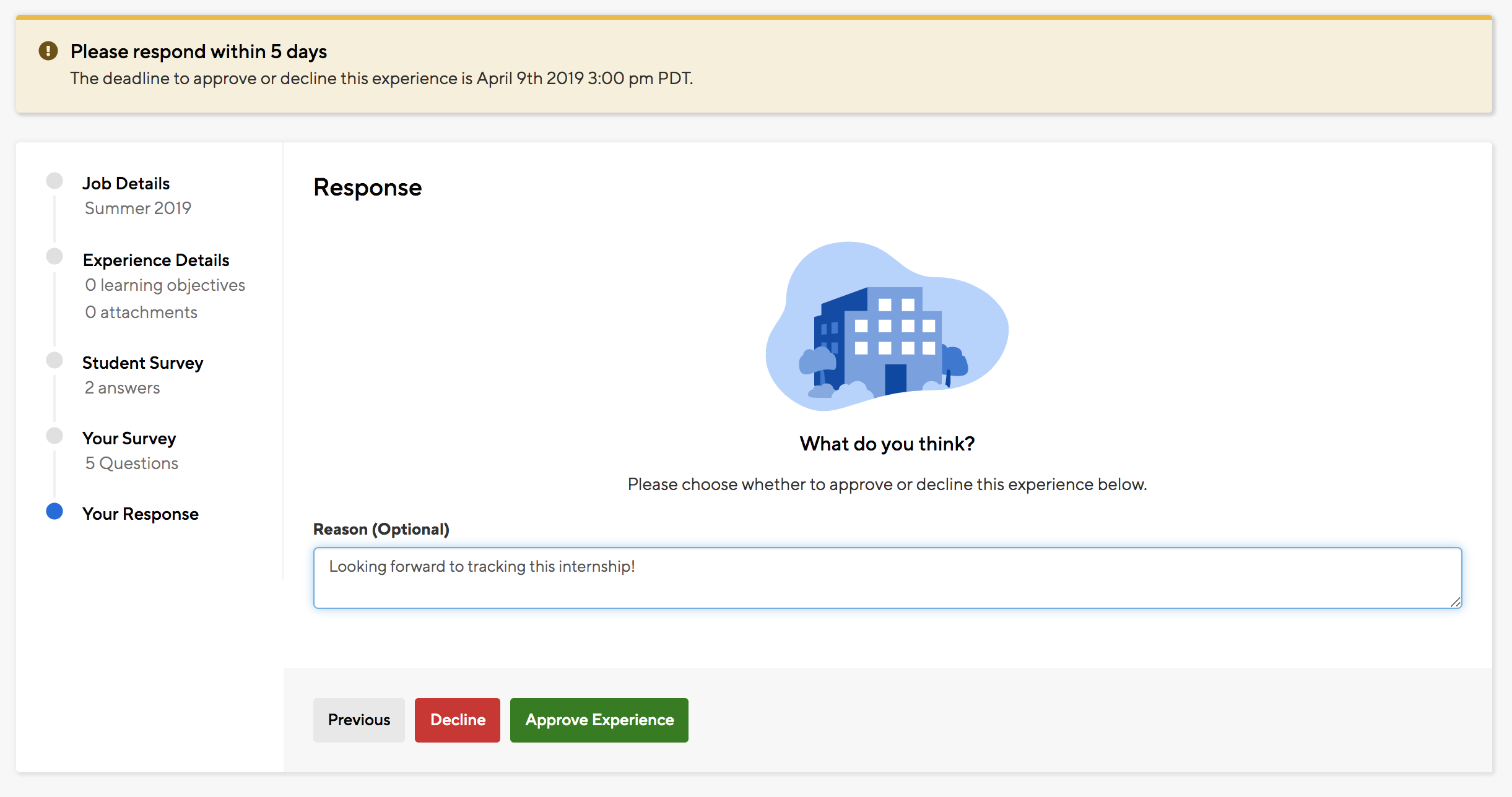This screenshot has height=797, width=1512.
Task: Focus the Reason (Optional) text box
Action: [x=887, y=578]
